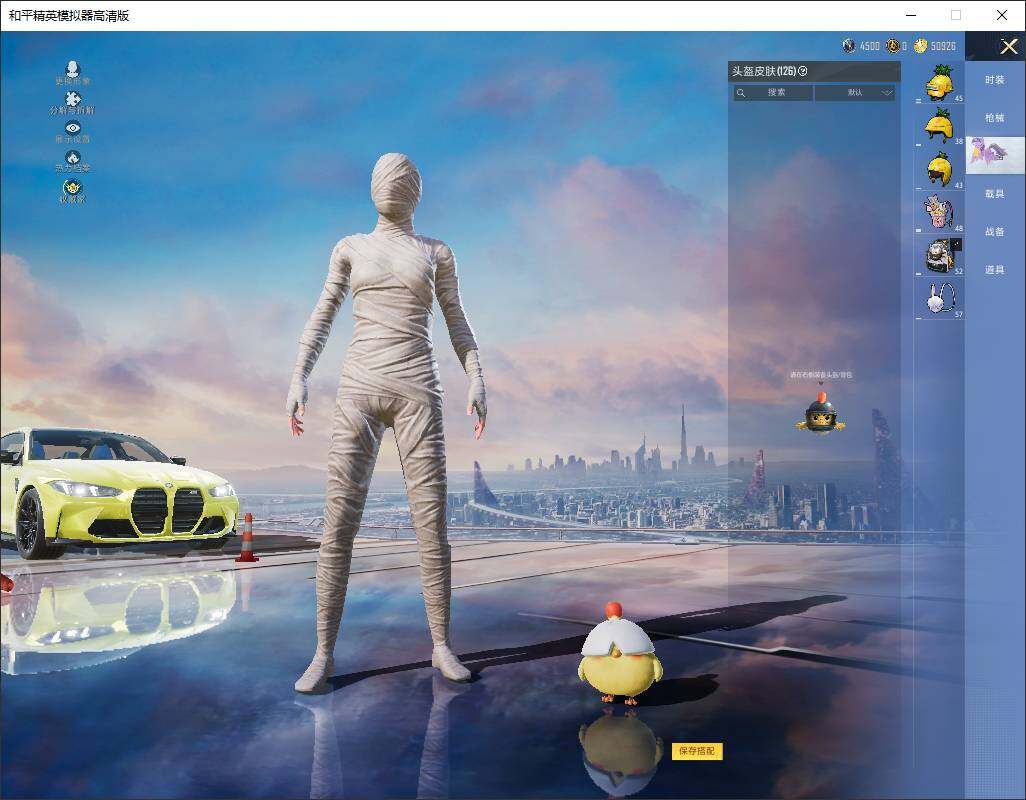Image resolution: width=1026 pixels, height=800 pixels.
Task: Click the 50926 coin balance
Action: [x=944, y=46]
